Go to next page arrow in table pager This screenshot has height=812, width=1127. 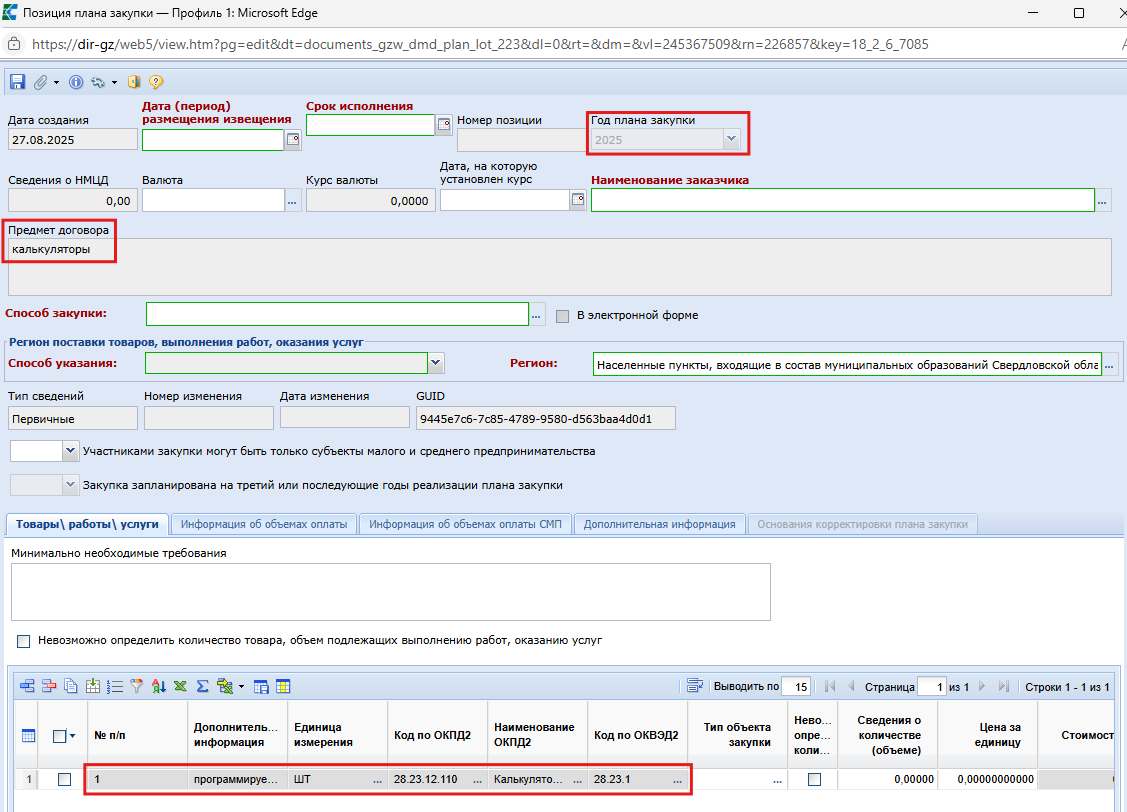click(x=982, y=686)
